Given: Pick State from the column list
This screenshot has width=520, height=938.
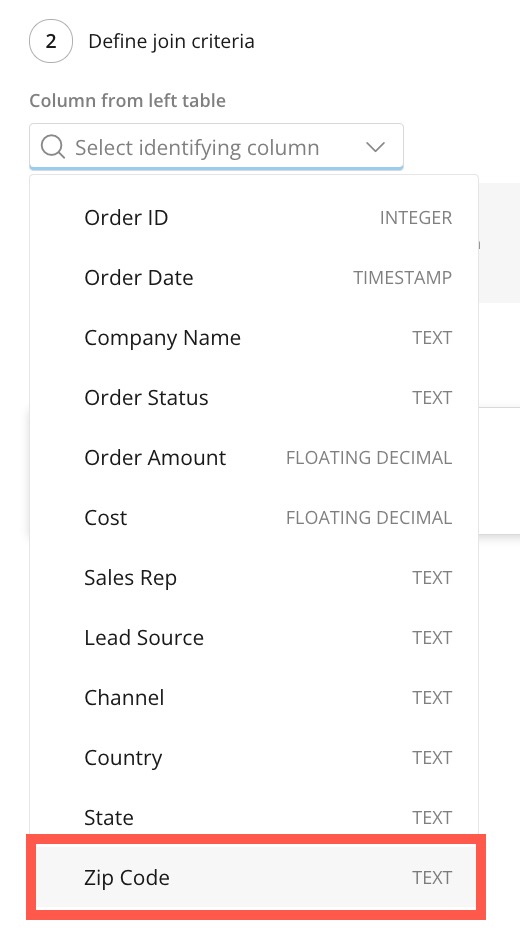Looking at the screenshot, I should pos(254,817).
